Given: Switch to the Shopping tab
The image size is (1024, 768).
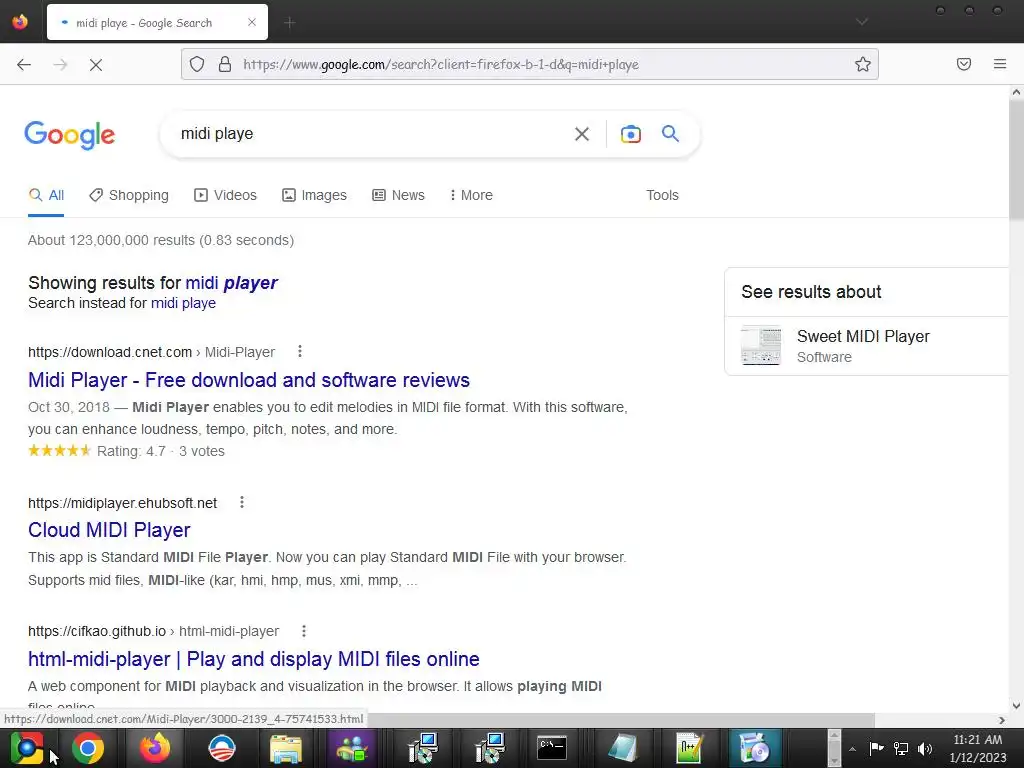Looking at the screenshot, I should coord(129,195).
